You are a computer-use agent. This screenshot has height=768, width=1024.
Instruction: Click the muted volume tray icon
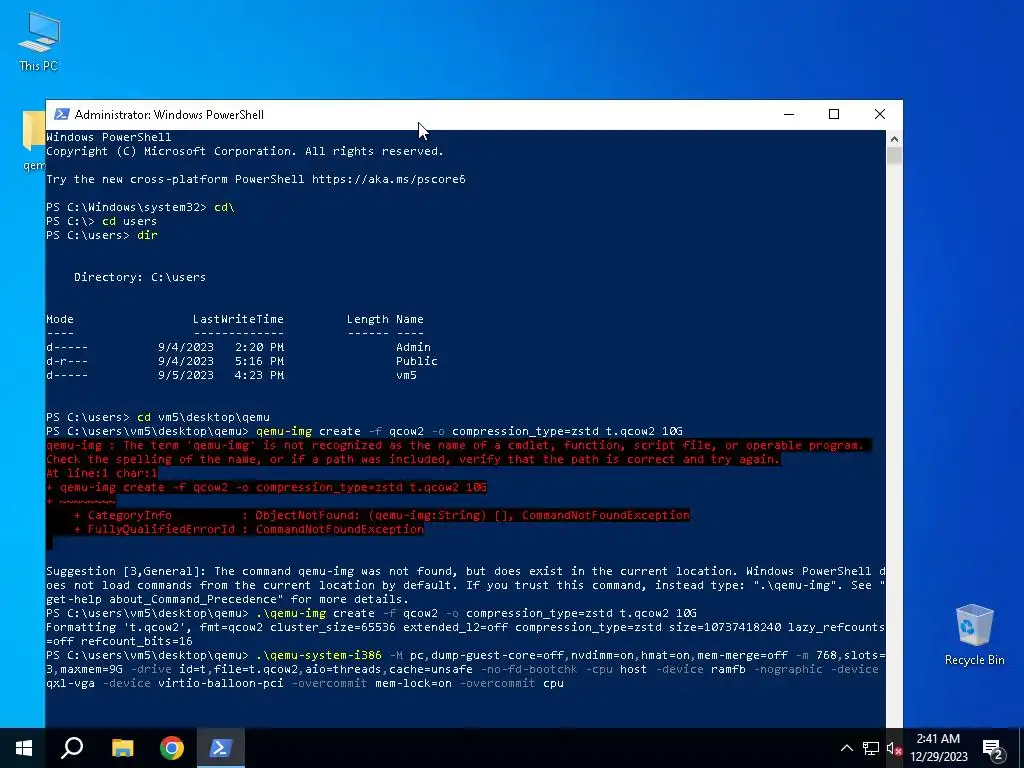[894, 748]
